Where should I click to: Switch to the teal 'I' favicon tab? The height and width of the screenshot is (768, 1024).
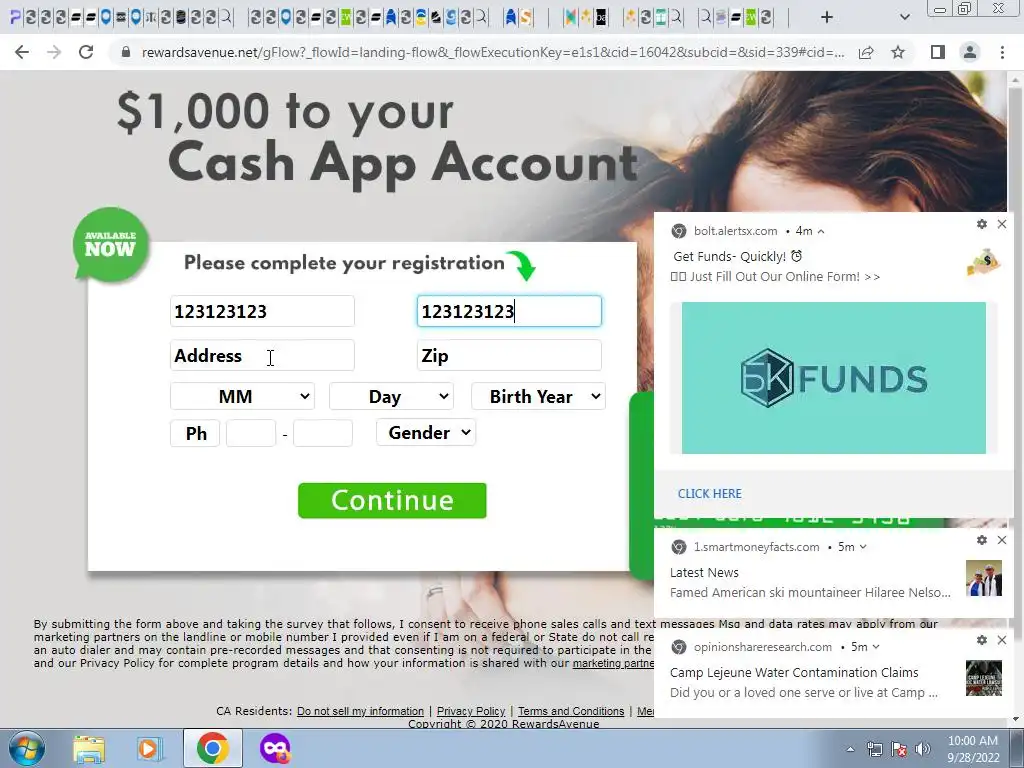(660, 17)
